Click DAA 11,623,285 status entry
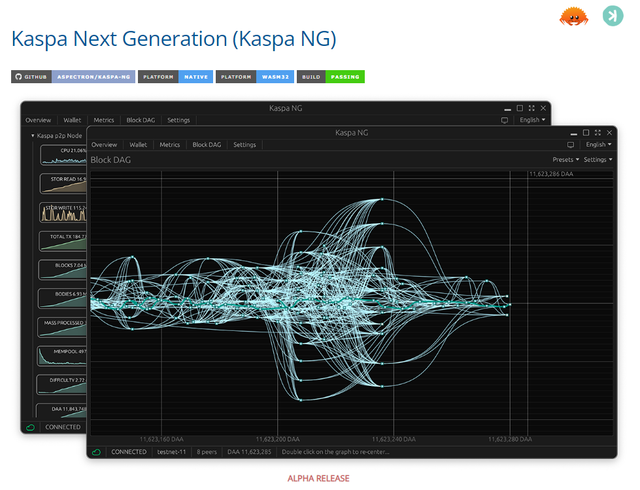The width and height of the screenshot is (640, 490). point(249,452)
